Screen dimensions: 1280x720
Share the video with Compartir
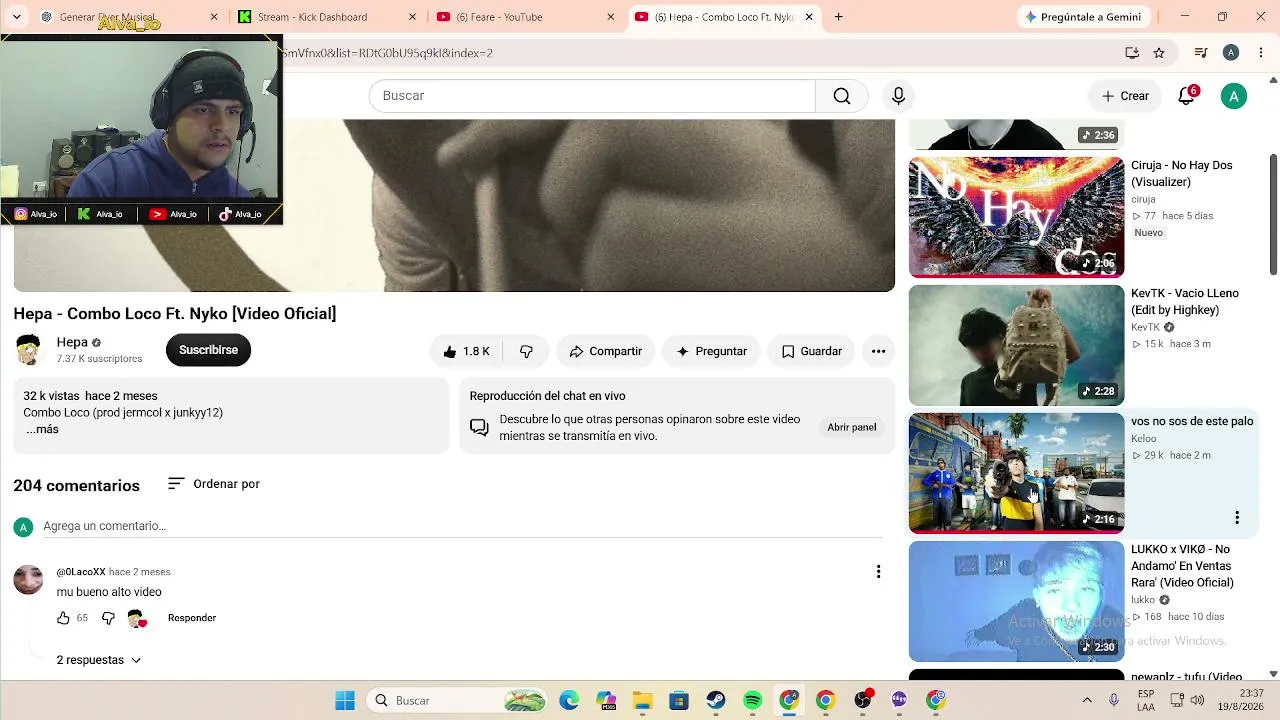(605, 351)
